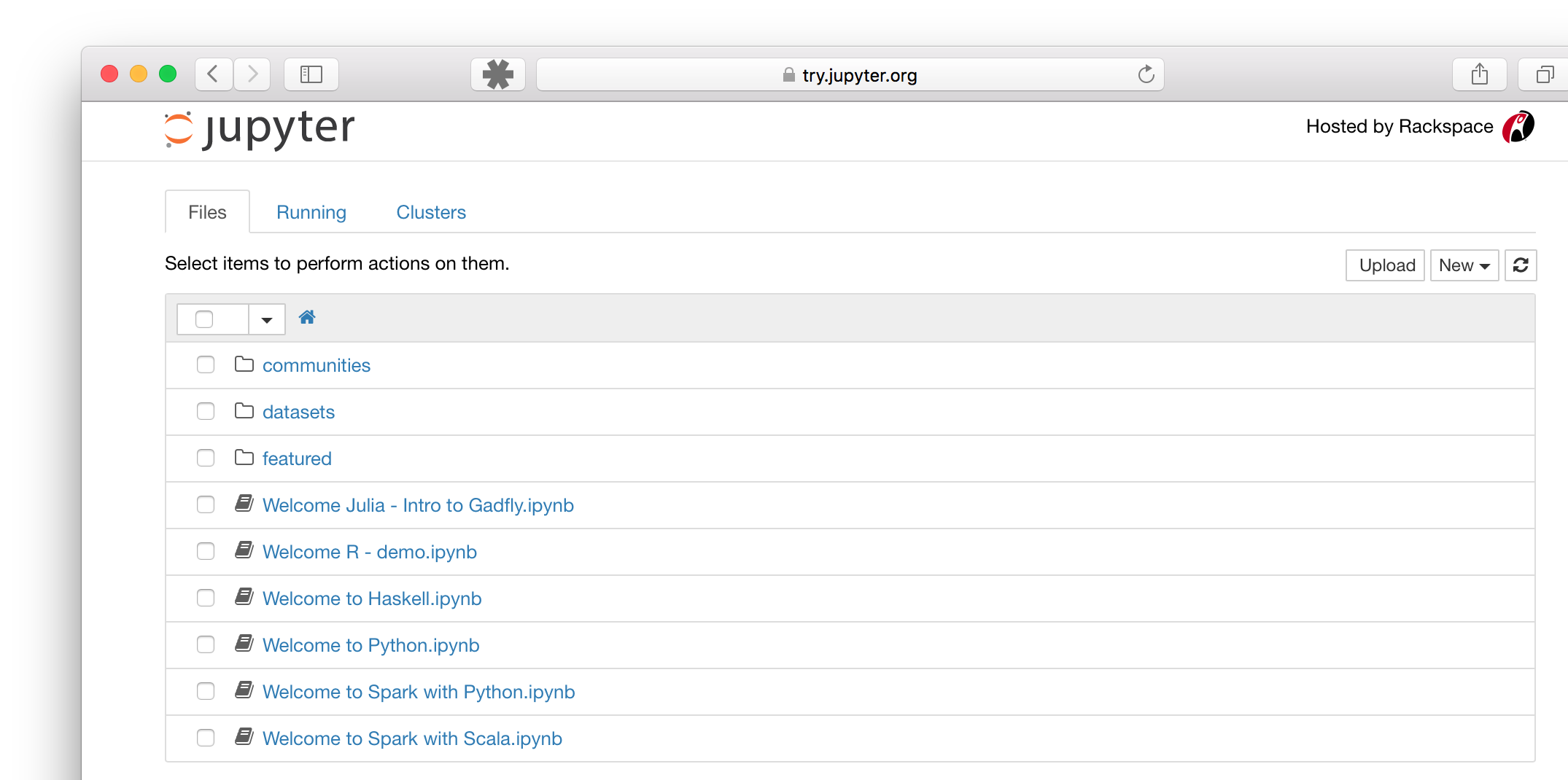The width and height of the screenshot is (1568, 780).
Task: Toggle the Safari sidebar
Action: coord(311,74)
